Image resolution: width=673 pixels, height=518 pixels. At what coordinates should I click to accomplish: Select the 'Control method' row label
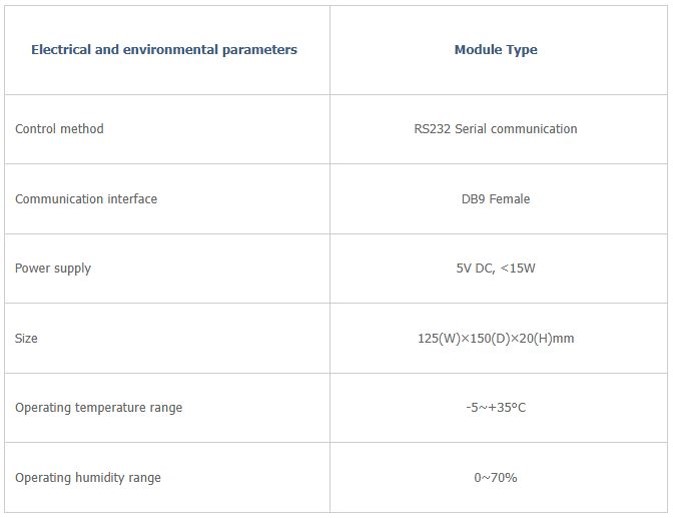pos(59,129)
